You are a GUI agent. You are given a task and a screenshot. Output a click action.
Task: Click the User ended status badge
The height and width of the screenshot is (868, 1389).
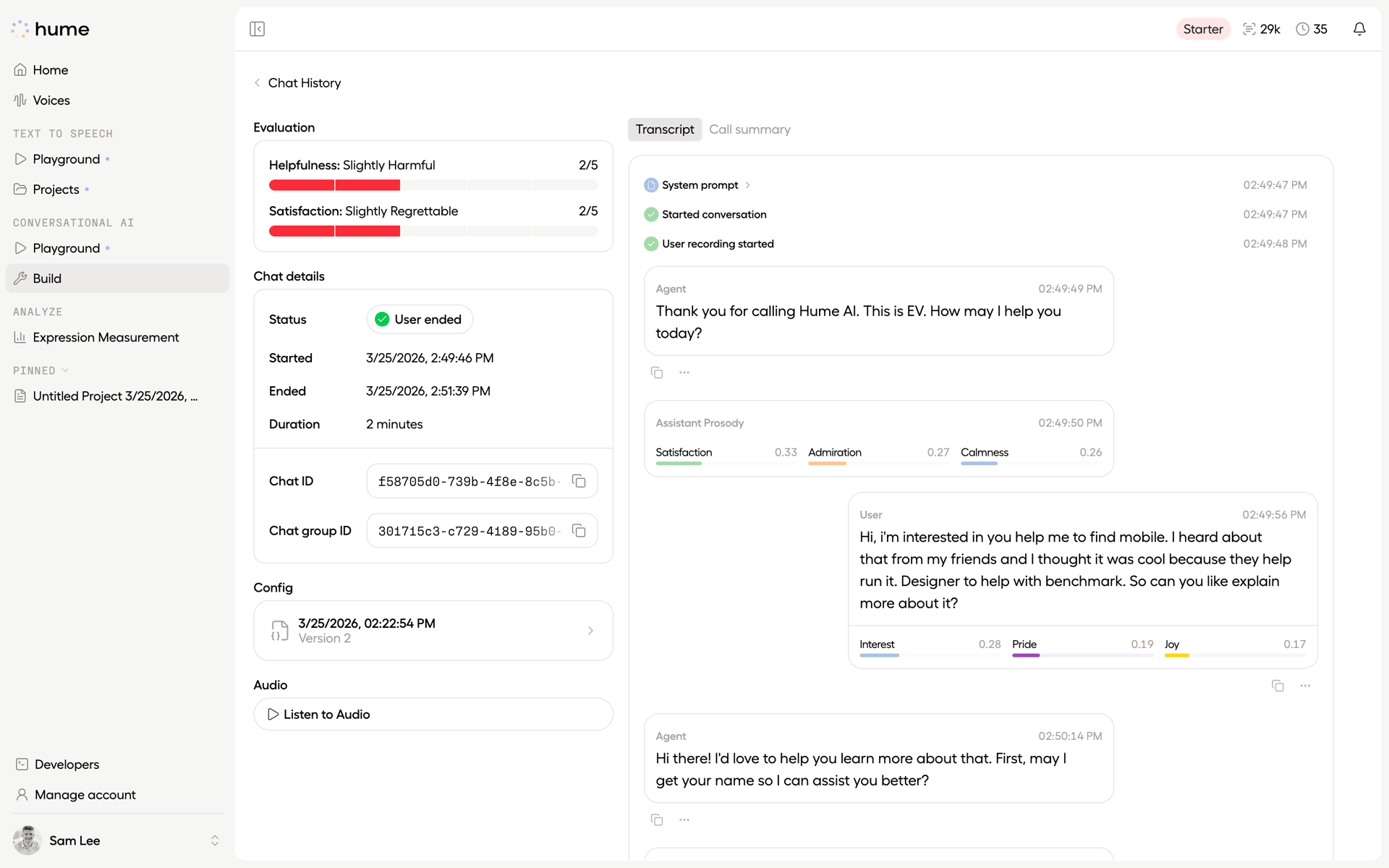click(x=420, y=320)
